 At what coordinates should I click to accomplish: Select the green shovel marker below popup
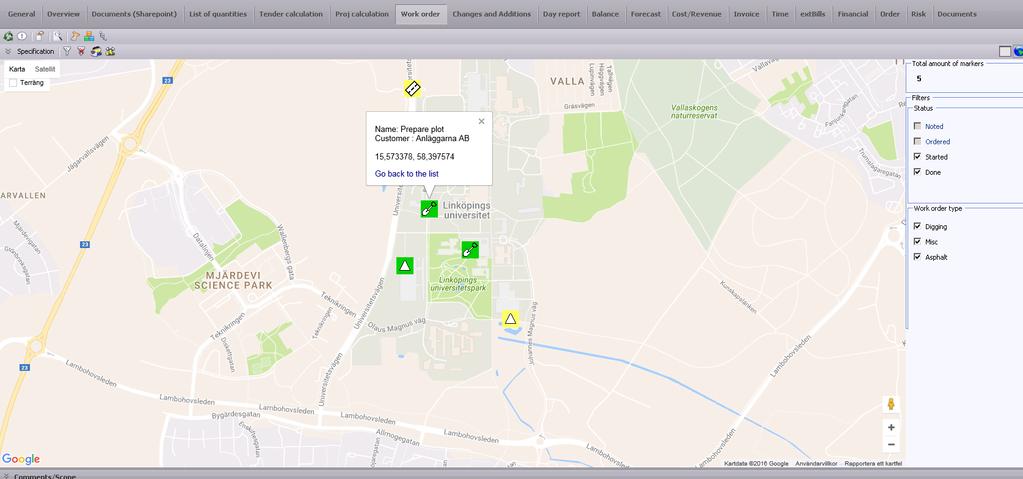(429, 209)
